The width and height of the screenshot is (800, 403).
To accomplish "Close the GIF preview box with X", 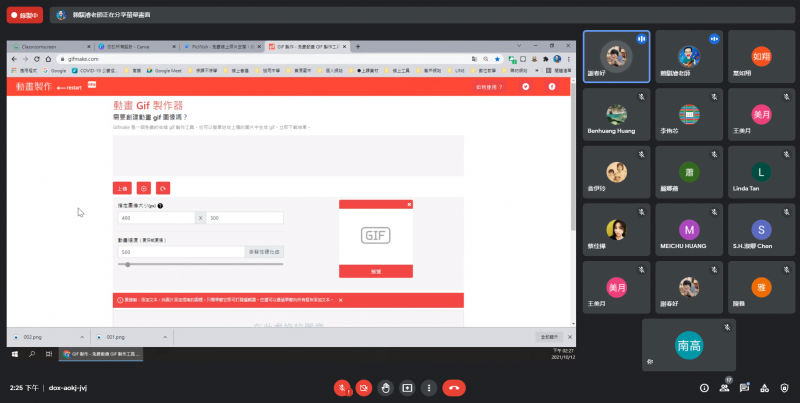I will (409, 205).
